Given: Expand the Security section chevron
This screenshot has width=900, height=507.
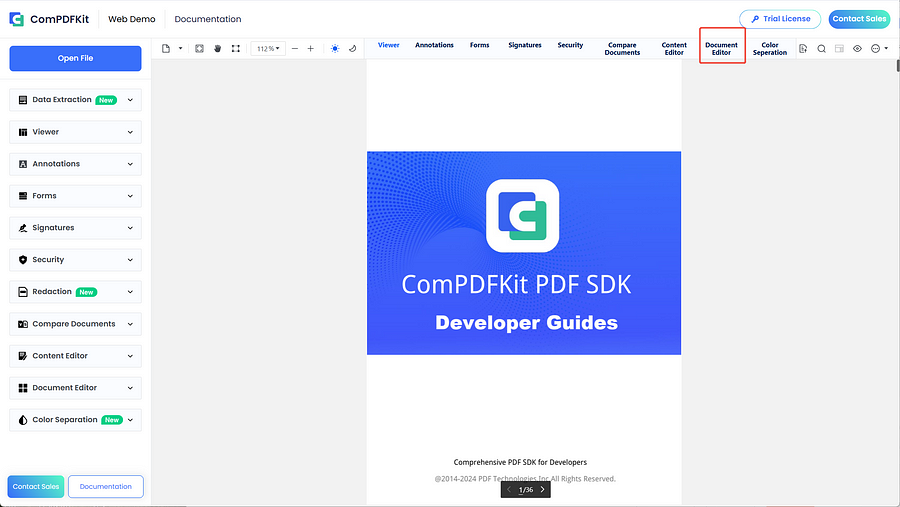Looking at the screenshot, I should click(130, 260).
